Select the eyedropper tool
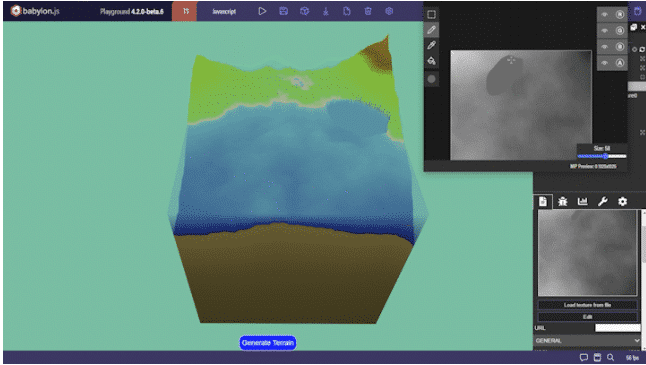The height and width of the screenshot is (365, 646). (431, 45)
